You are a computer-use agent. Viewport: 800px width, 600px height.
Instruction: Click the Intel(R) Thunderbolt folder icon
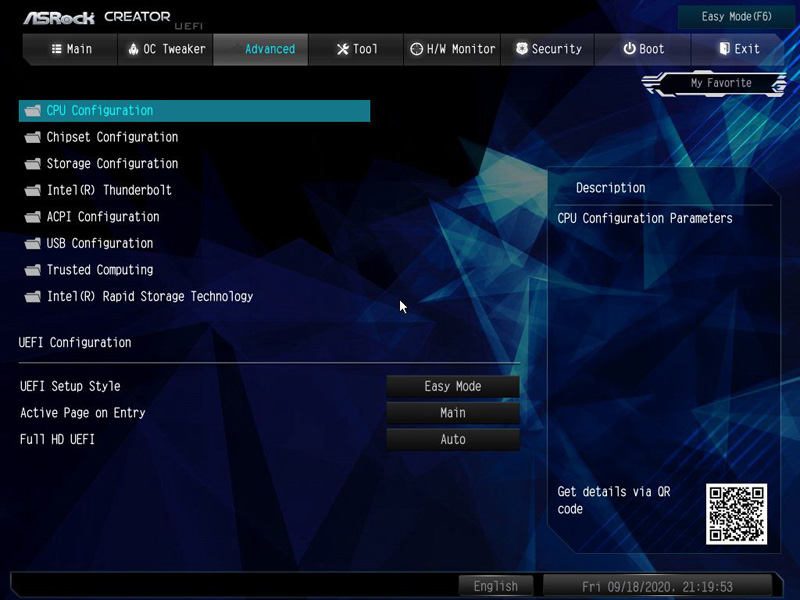pyautogui.click(x=33, y=190)
